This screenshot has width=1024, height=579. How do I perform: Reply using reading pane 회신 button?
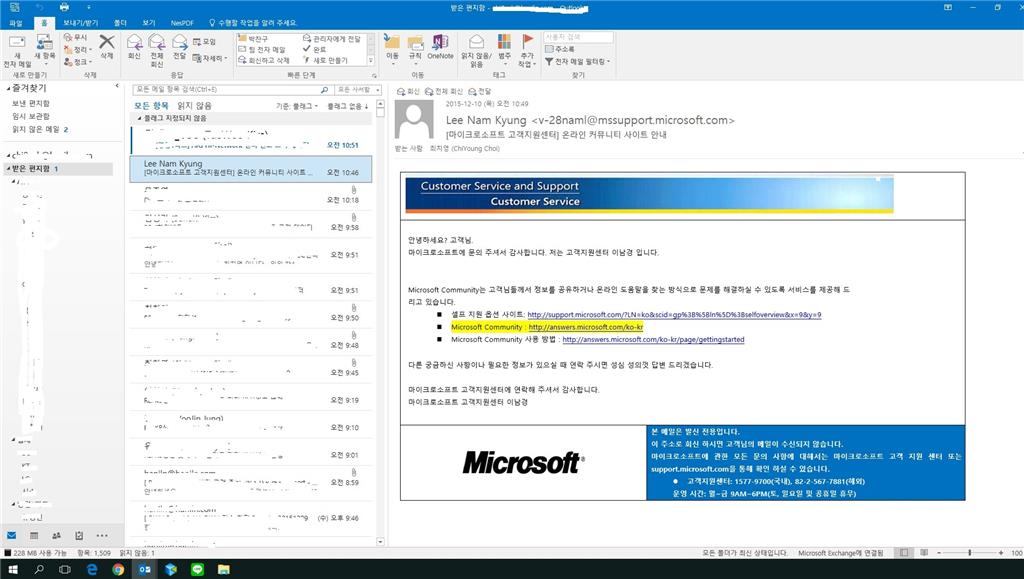click(408, 91)
